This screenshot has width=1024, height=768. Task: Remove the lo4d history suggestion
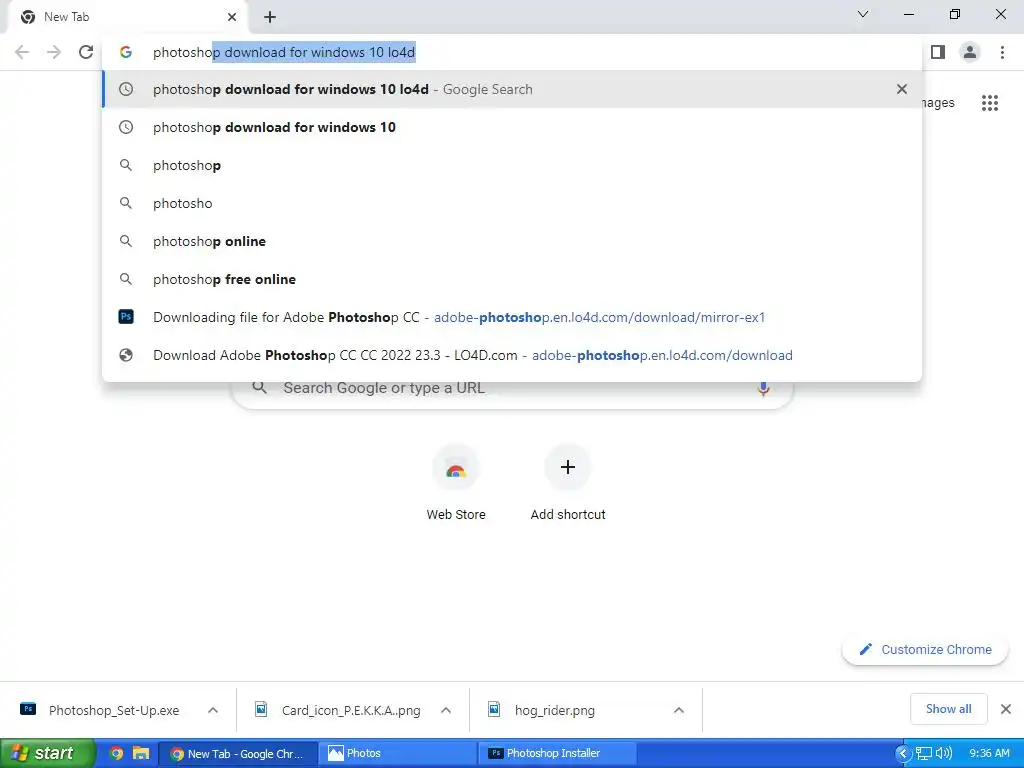click(x=902, y=89)
